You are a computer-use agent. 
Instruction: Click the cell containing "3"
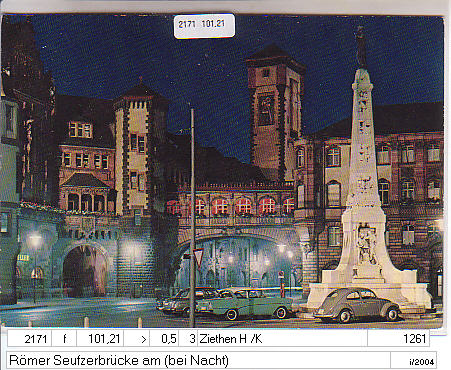click(x=188, y=339)
